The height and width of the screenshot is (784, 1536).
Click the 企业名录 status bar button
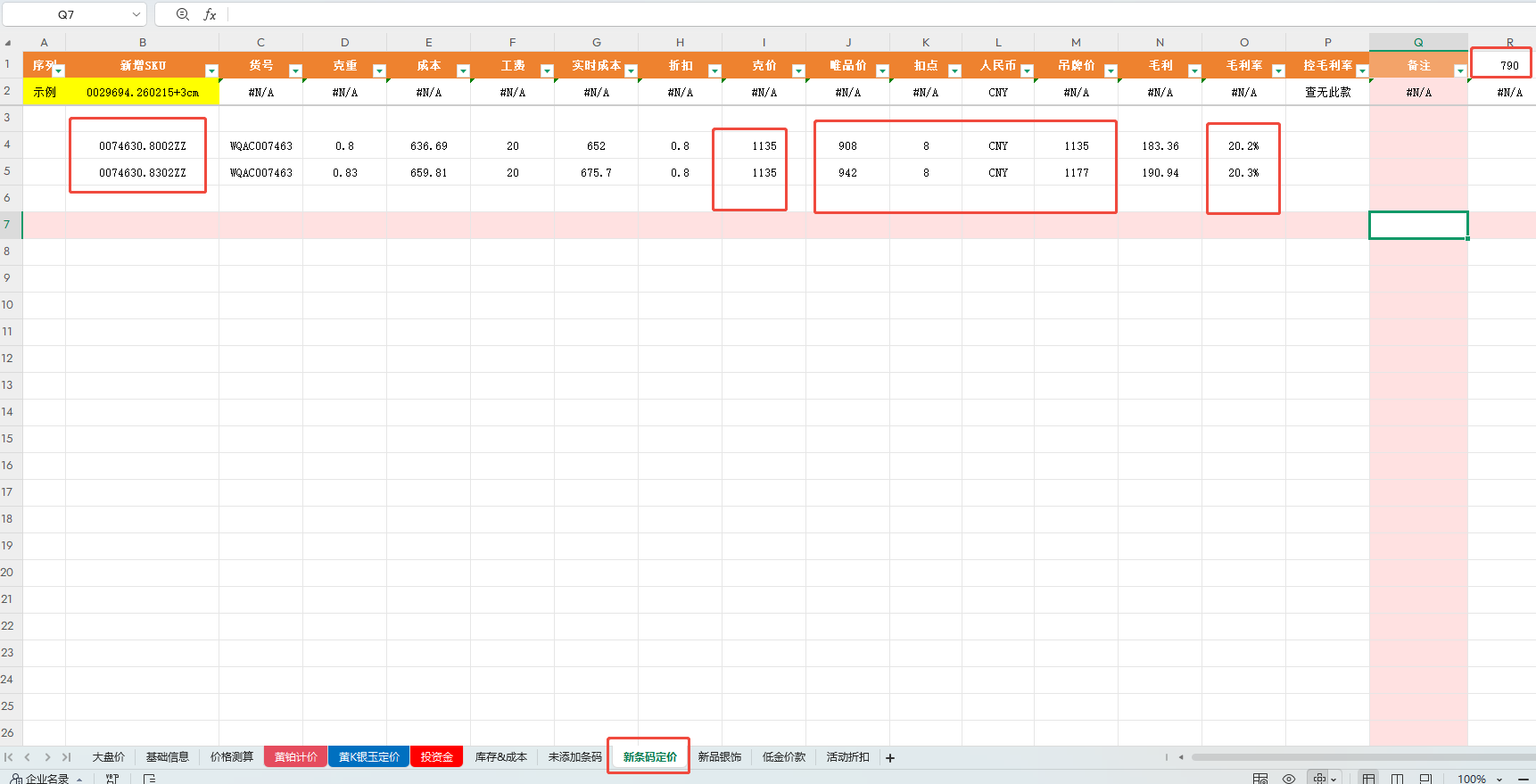46,779
